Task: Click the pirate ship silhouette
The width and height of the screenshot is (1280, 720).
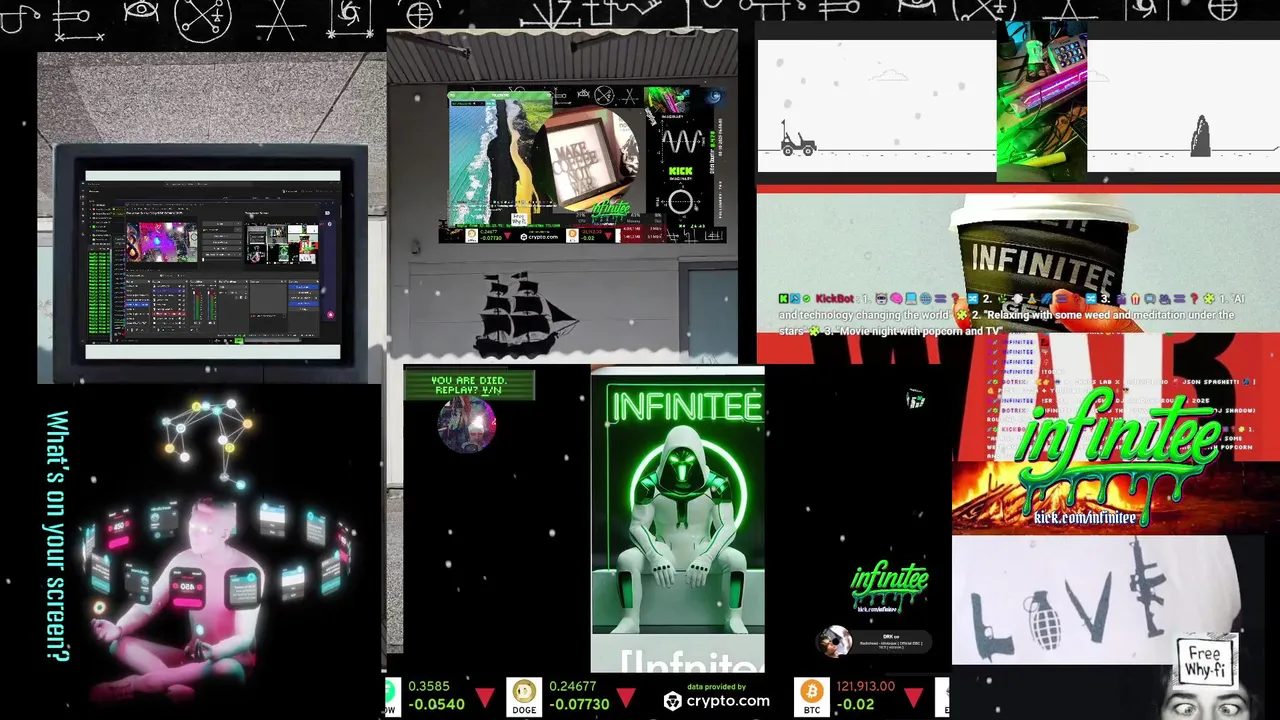Action: [x=525, y=314]
